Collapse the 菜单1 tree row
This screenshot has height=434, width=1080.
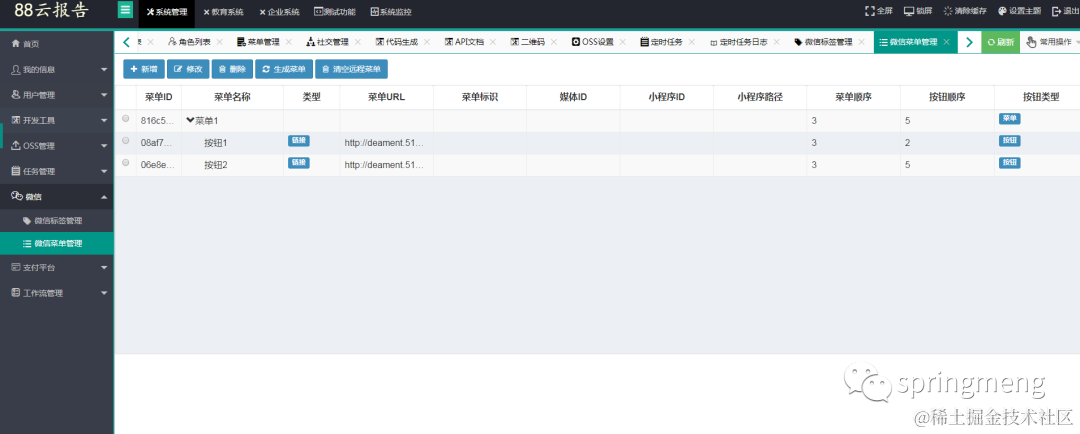pyautogui.click(x=191, y=120)
